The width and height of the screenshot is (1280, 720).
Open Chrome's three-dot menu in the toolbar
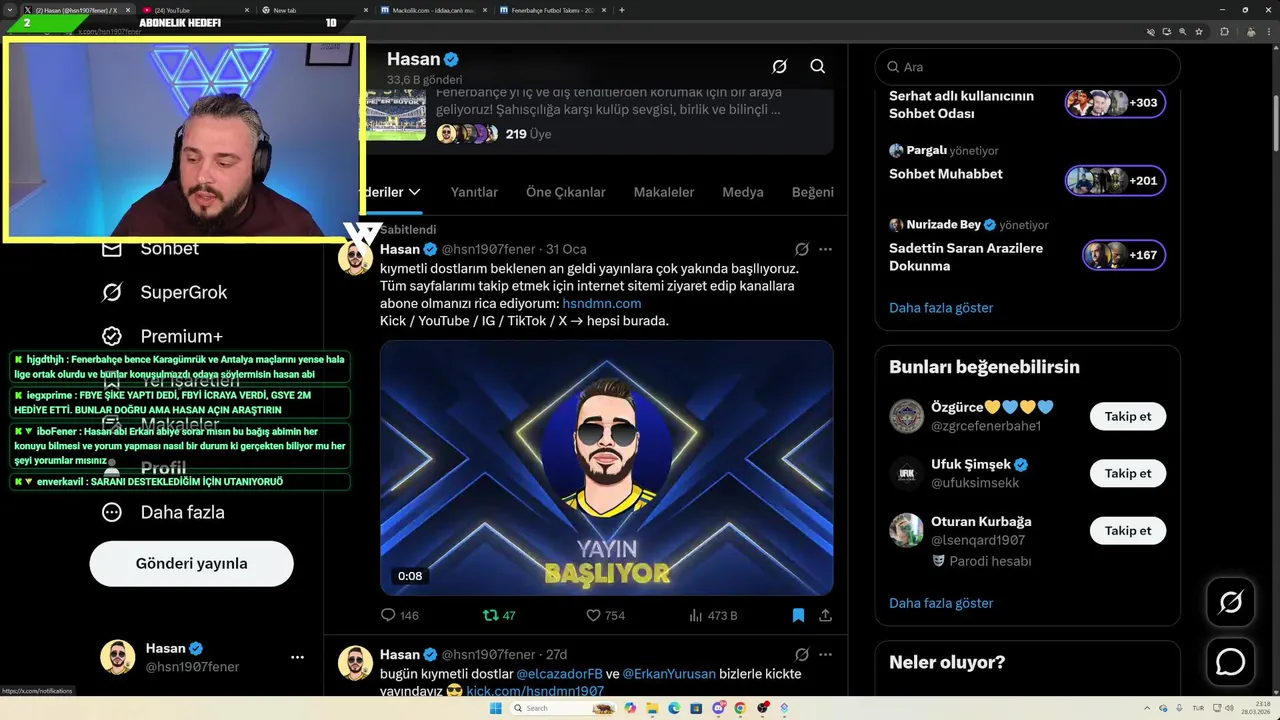[1267, 32]
